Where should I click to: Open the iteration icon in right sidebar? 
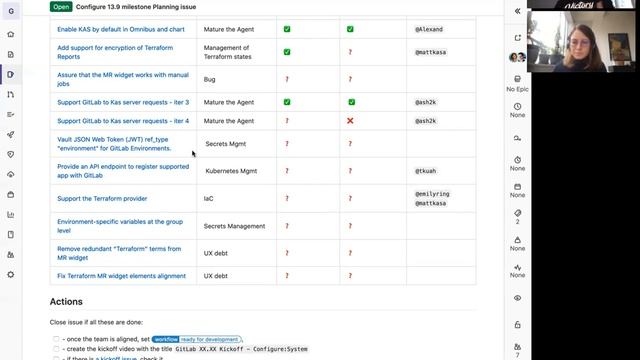pos(517,139)
